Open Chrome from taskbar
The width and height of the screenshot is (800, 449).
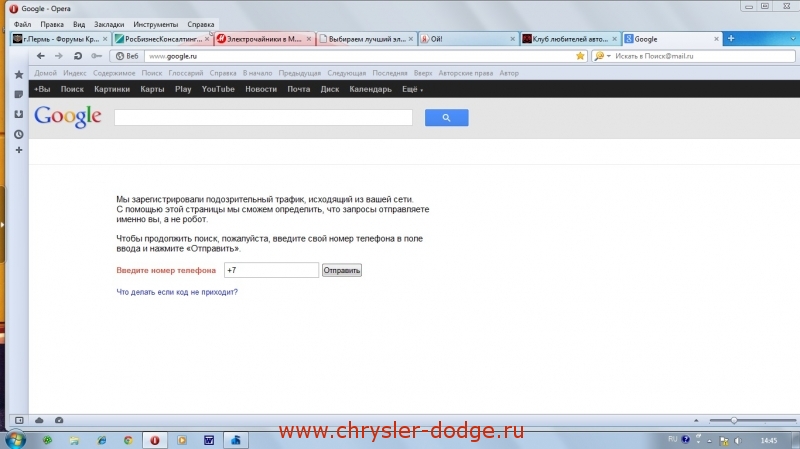(128, 440)
